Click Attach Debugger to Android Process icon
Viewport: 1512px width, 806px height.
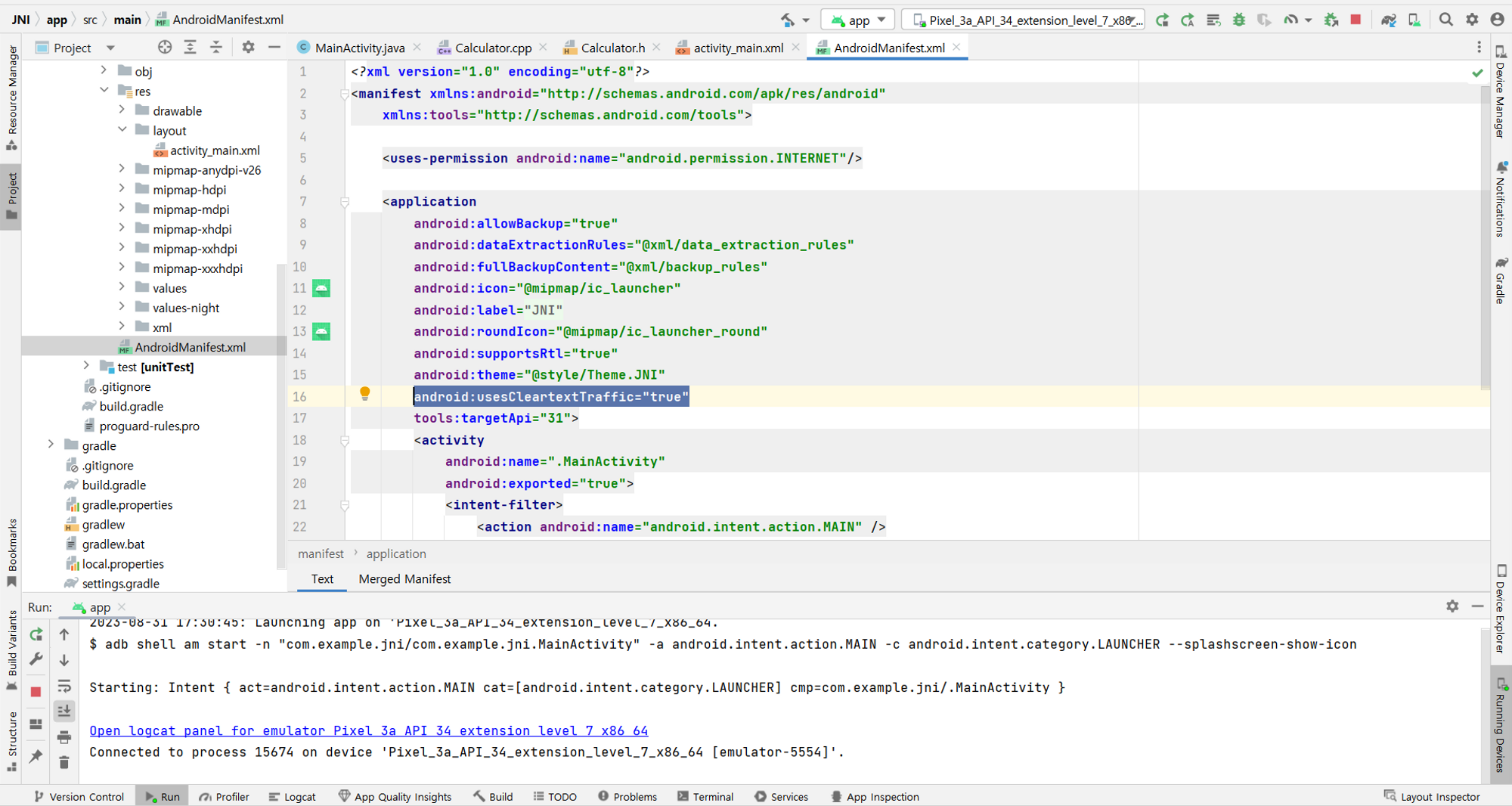(1331, 20)
